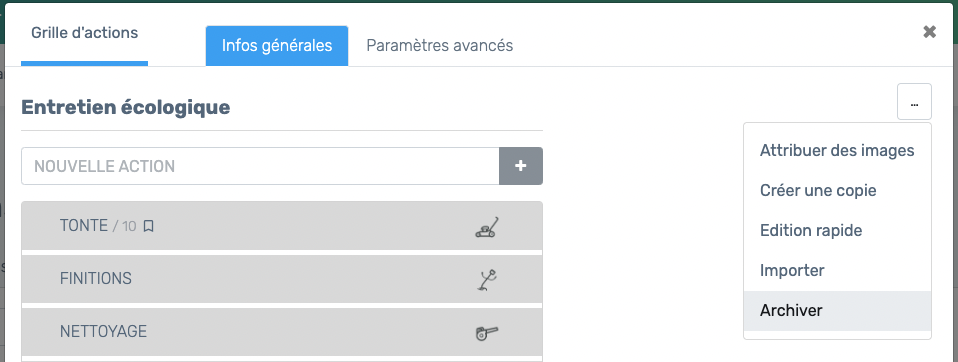Click the string trimmer icon beside FINITIONS
This screenshot has height=362, width=958.
point(487,280)
